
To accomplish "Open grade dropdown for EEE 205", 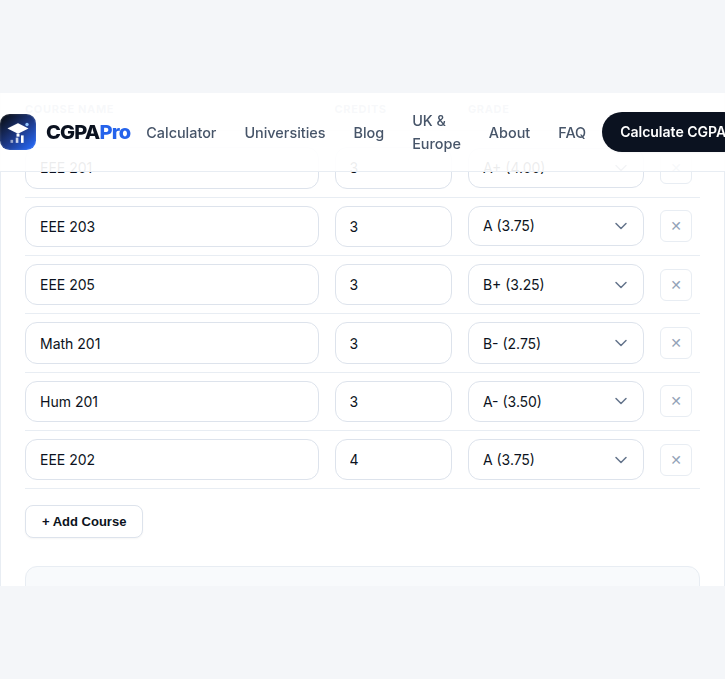I will [x=555, y=285].
